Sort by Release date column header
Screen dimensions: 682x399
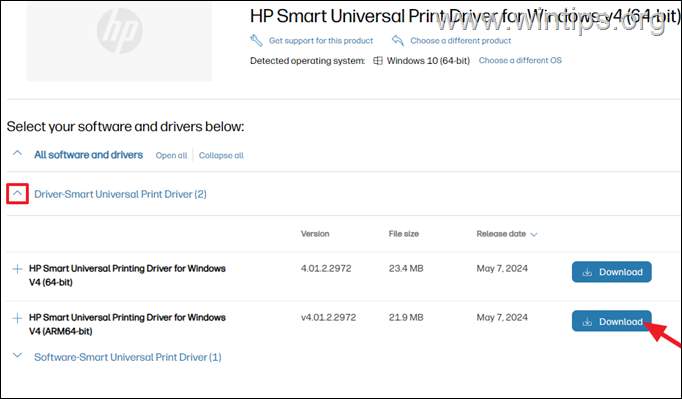tap(501, 234)
